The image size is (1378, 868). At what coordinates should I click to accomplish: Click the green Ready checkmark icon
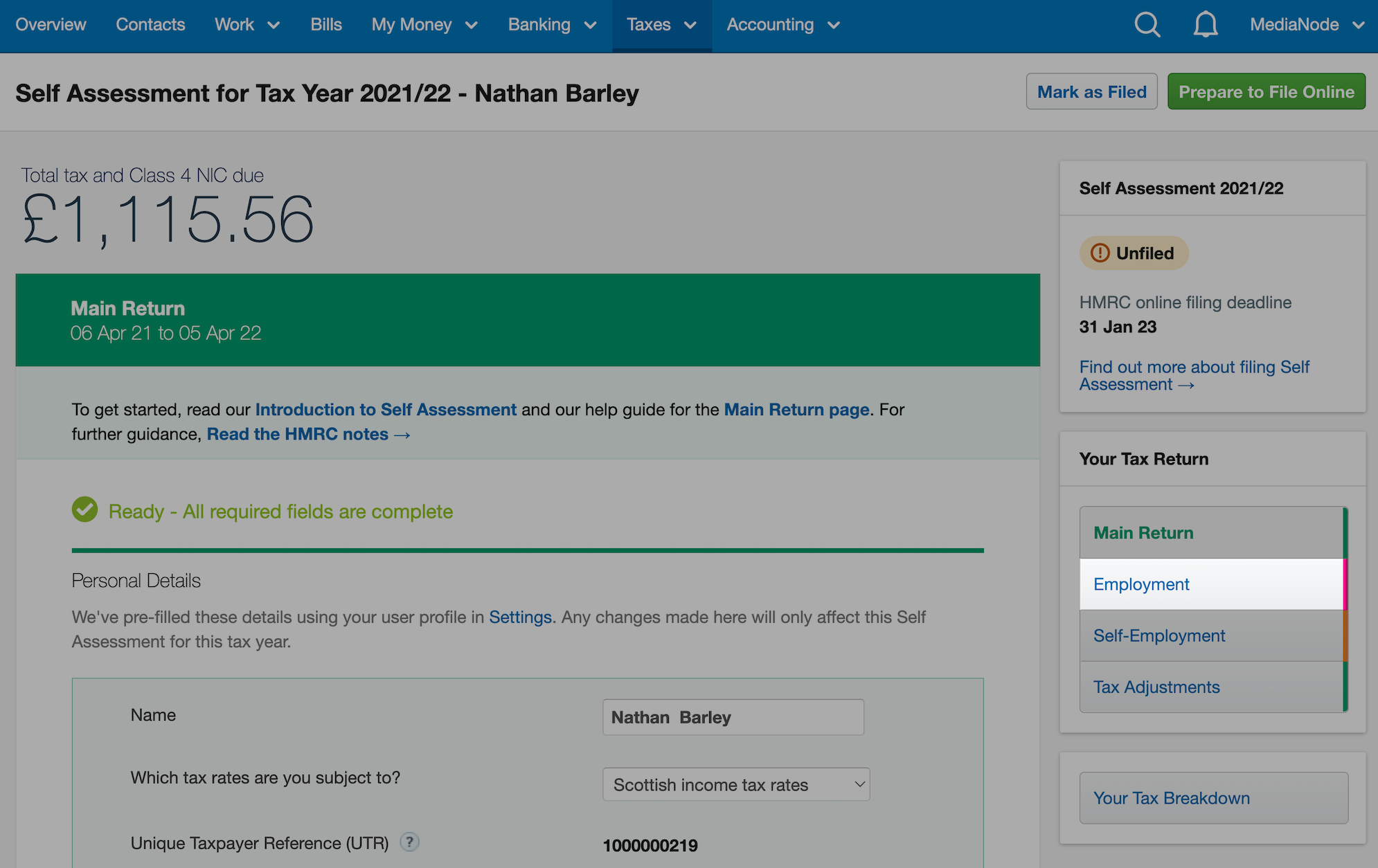click(84, 509)
